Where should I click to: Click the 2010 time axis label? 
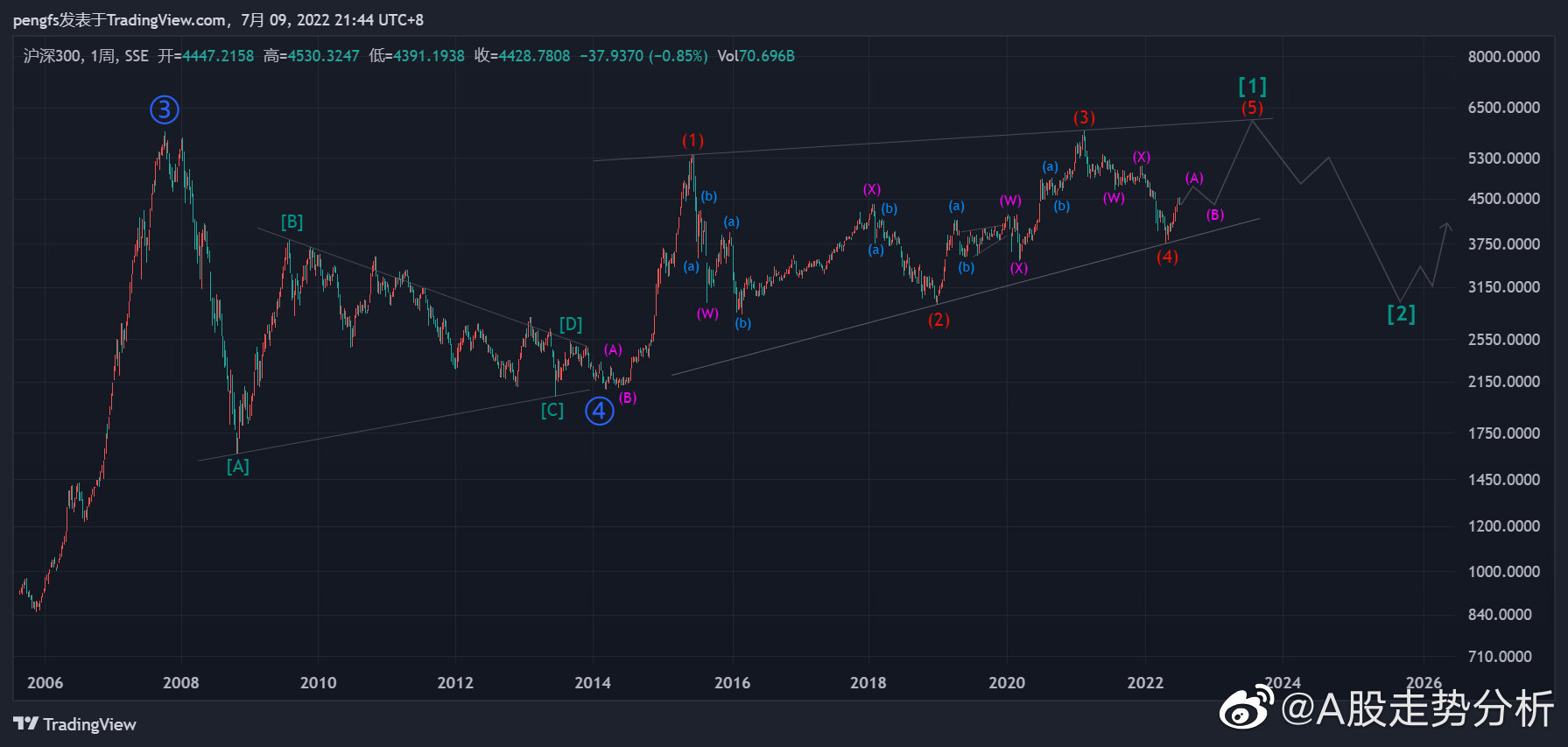pyautogui.click(x=318, y=683)
